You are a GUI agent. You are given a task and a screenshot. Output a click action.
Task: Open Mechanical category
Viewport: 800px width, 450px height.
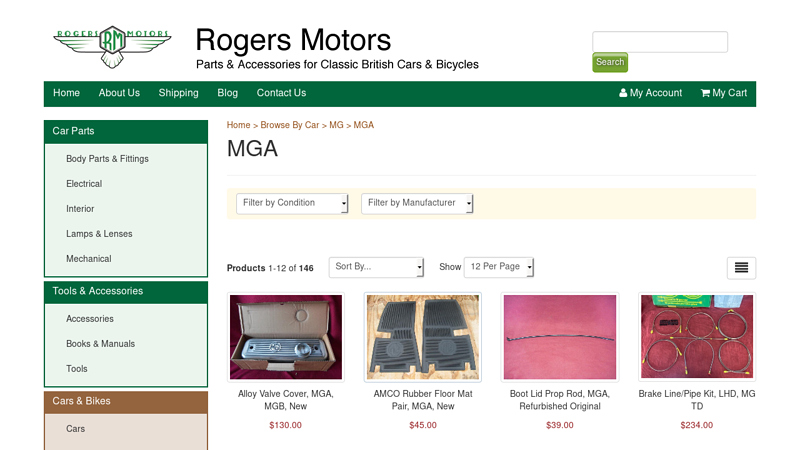(x=88, y=259)
